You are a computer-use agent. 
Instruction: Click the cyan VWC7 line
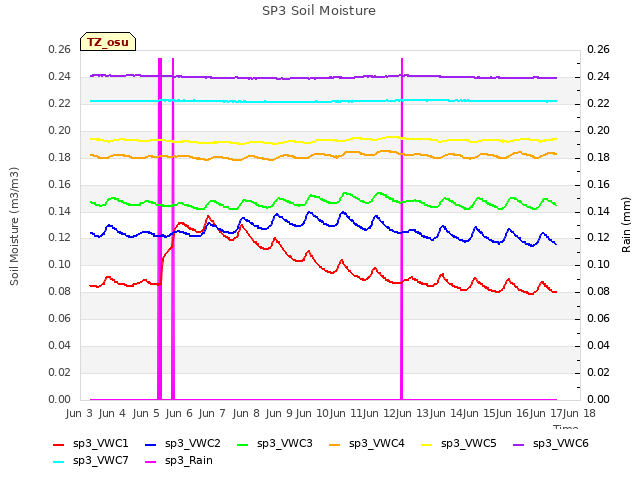click(323, 101)
